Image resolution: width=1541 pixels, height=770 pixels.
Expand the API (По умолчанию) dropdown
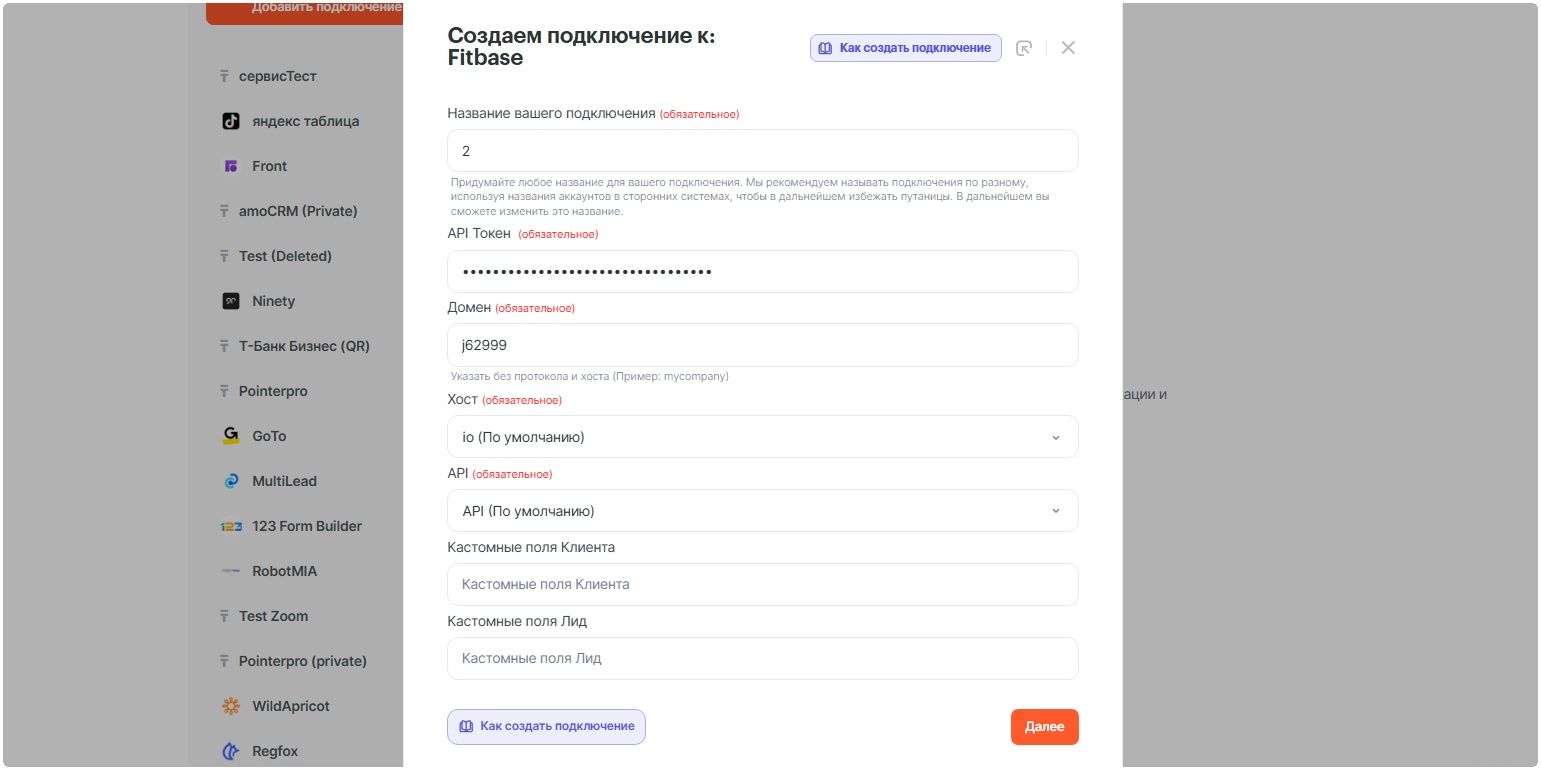[x=762, y=511]
